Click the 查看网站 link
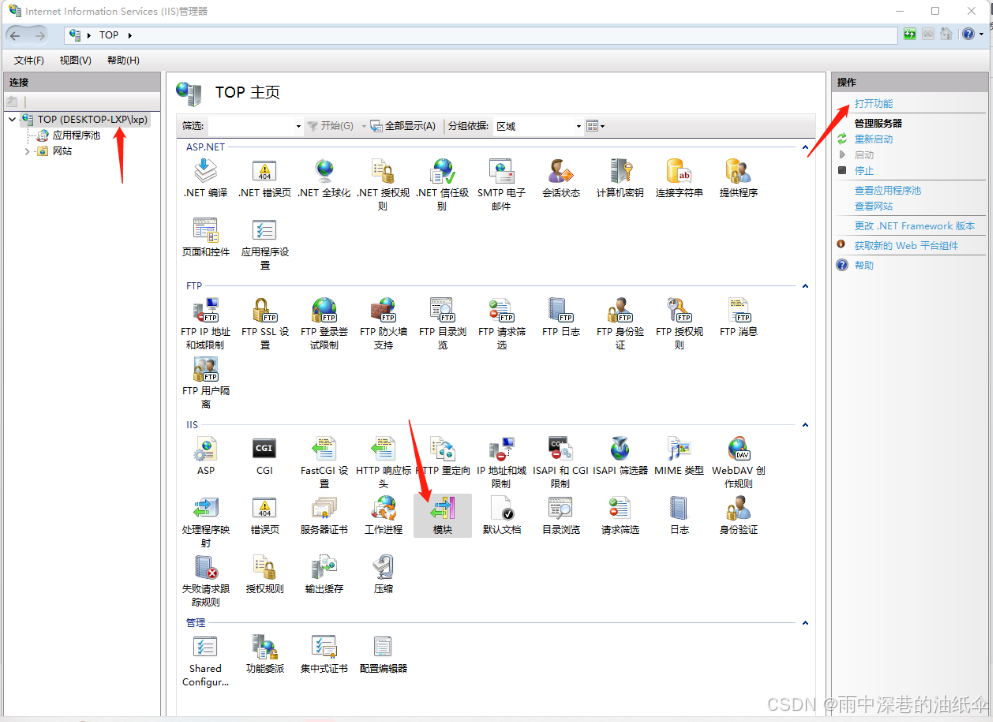 (873, 206)
